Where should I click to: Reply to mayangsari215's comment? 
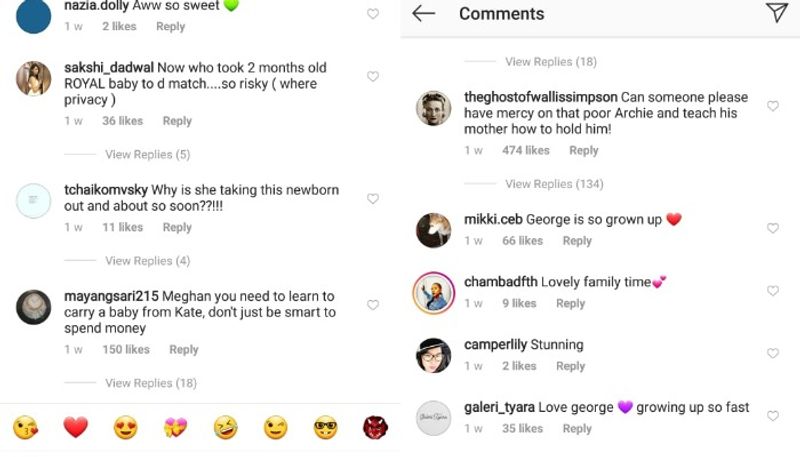(184, 350)
